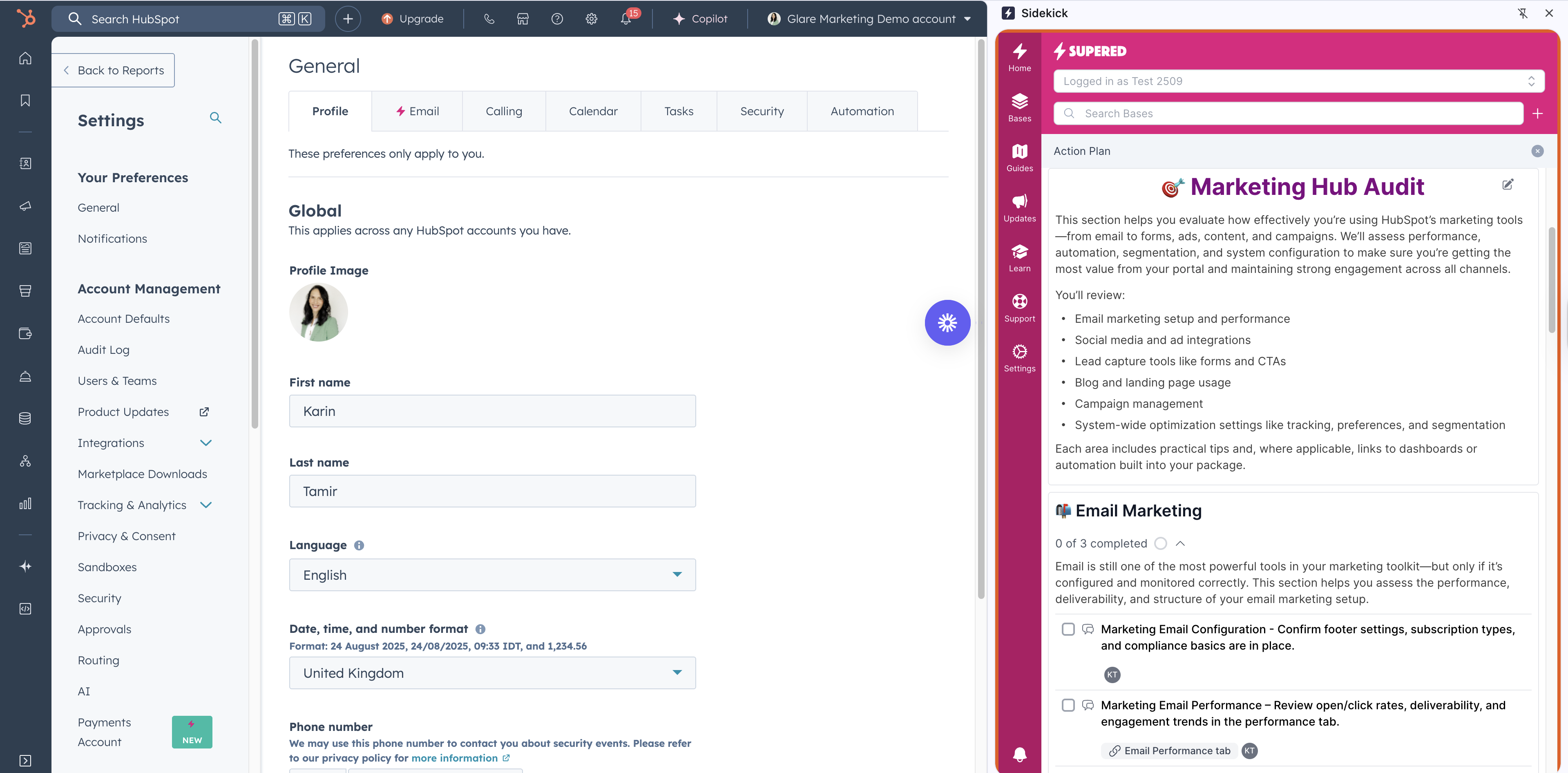Viewport: 1568px width, 773px height.
Task: Collapse the Email Marketing section
Action: pyautogui.click(x=1180, y=543)
